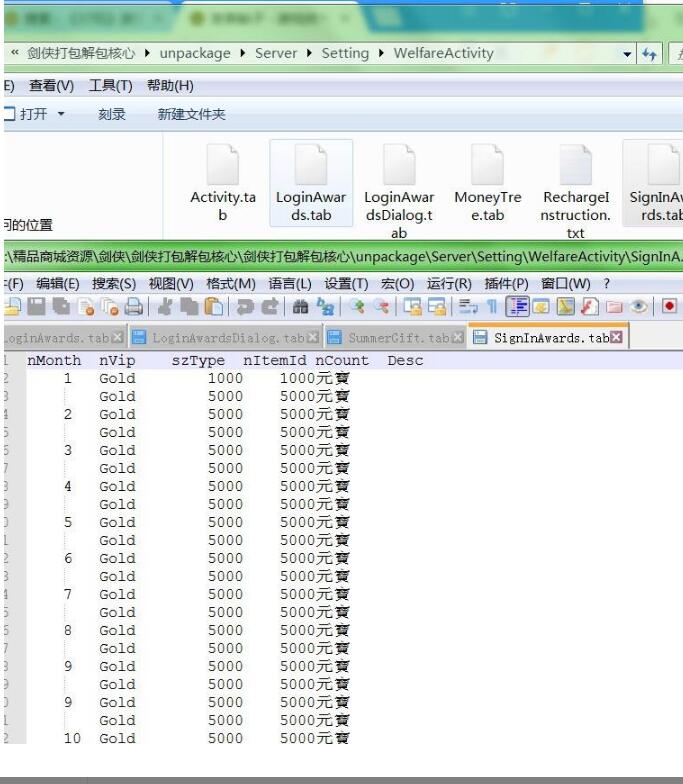Click the Zoom Out magnifier icon
Image resolution: width=683 pixels, height=784 pixels.
381,306
